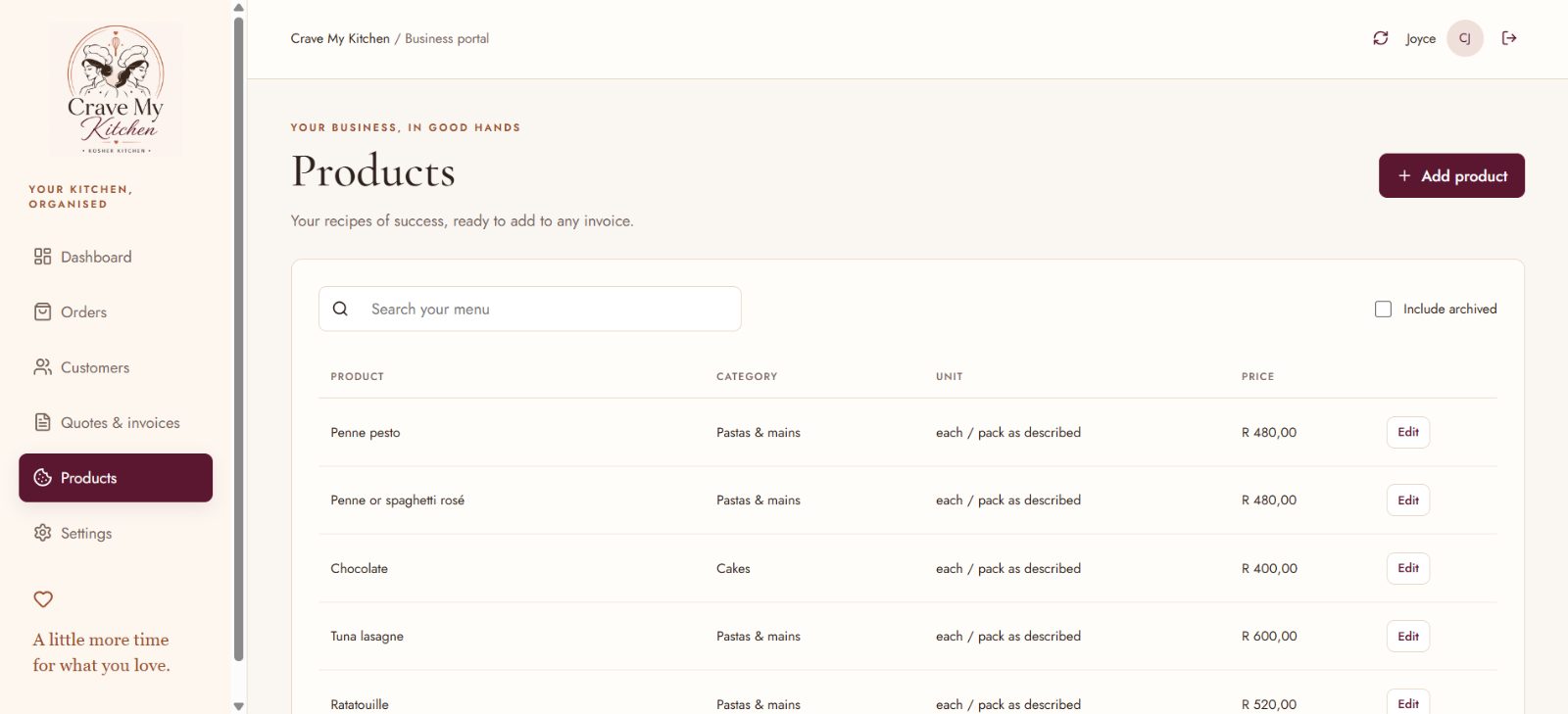The height and width of the screenshot is (714, 1568).
Task: Click the Add product button
Action: point(1451,175)
